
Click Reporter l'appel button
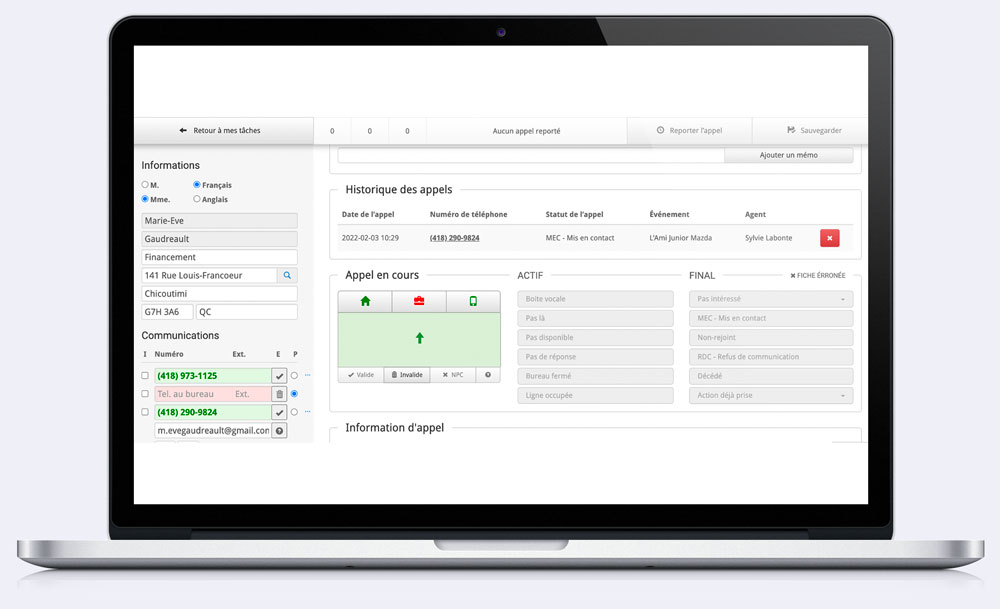click(689, 130)
